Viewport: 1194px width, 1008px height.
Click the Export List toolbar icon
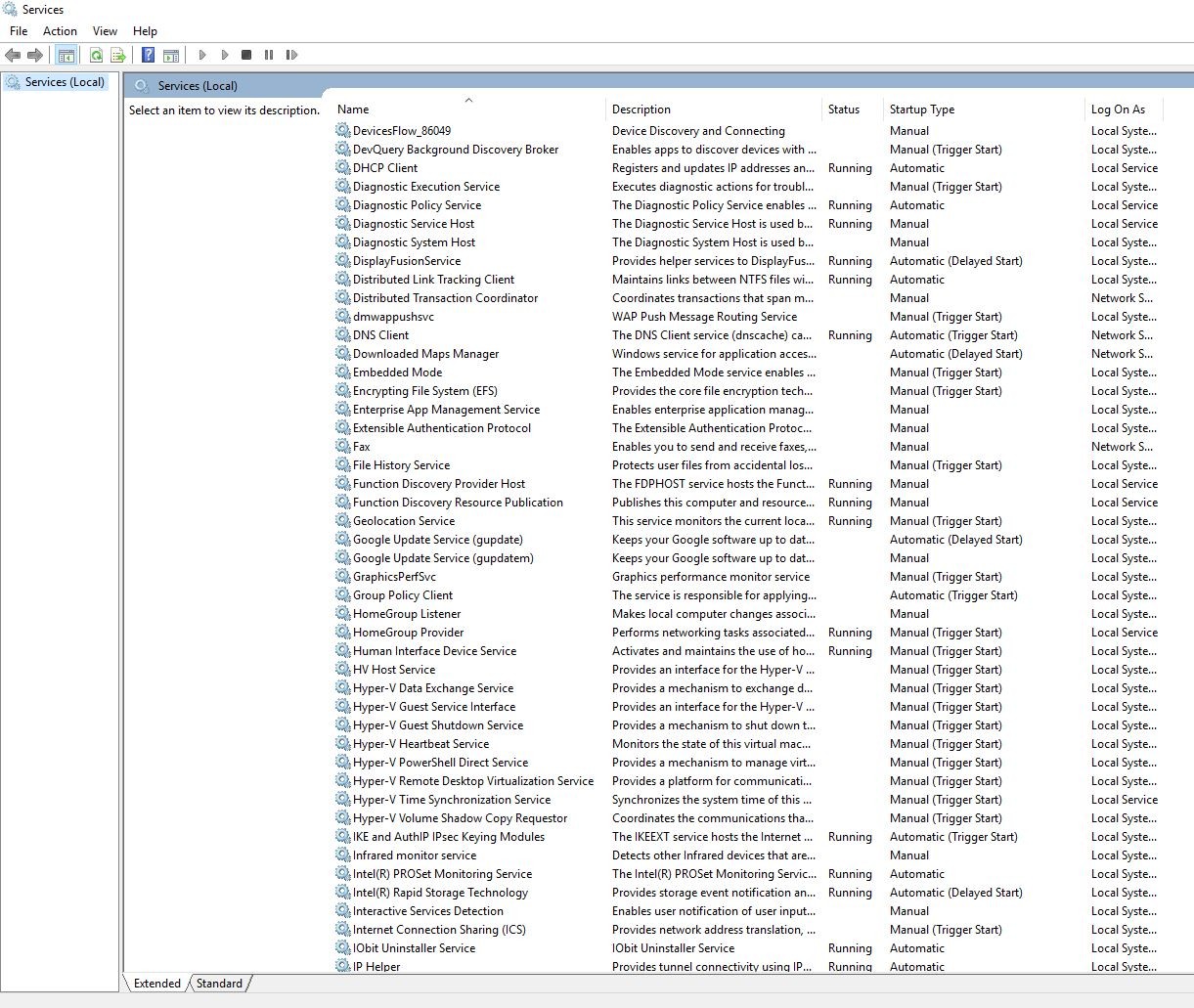[118, 56]
